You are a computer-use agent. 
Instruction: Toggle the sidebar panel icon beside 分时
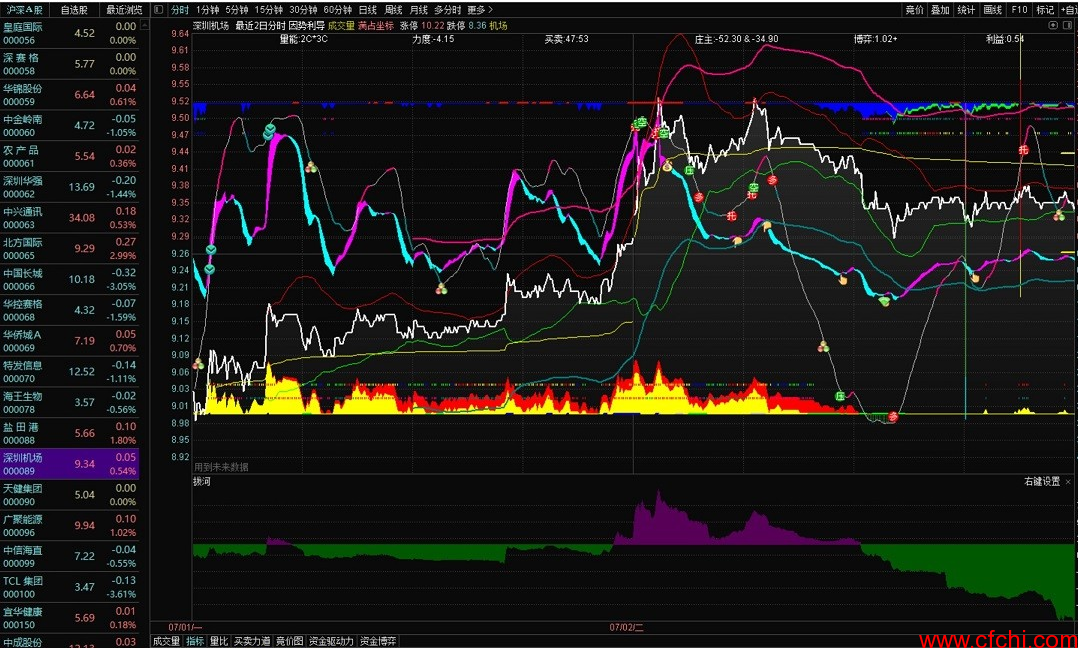coord(159,10)
